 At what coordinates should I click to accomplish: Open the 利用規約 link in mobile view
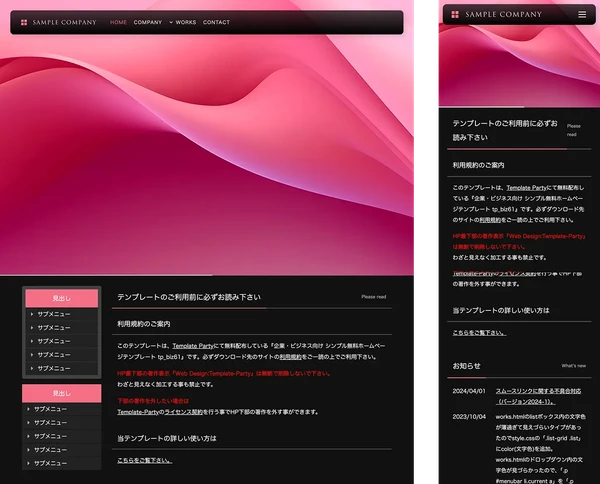490,220
